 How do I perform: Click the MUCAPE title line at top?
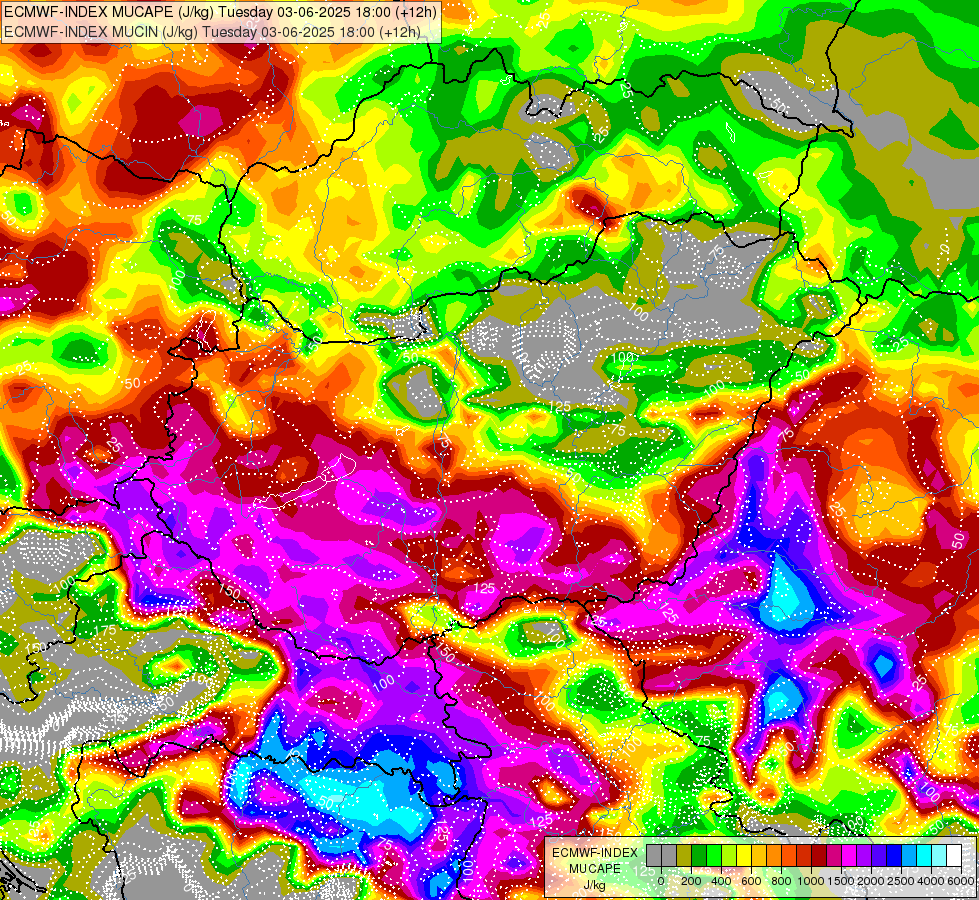220,11
